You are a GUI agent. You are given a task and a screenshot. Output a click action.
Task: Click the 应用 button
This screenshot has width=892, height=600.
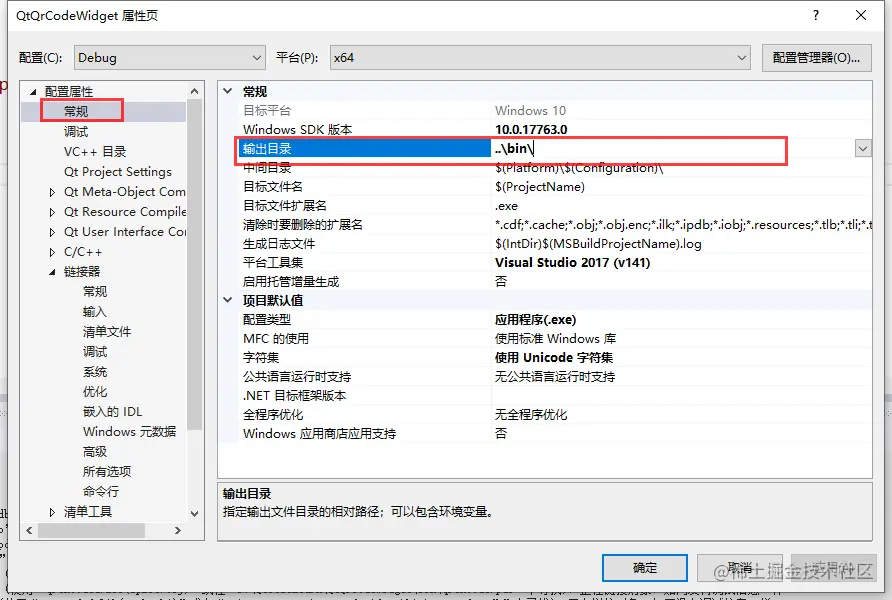click(x=833, y=567)
